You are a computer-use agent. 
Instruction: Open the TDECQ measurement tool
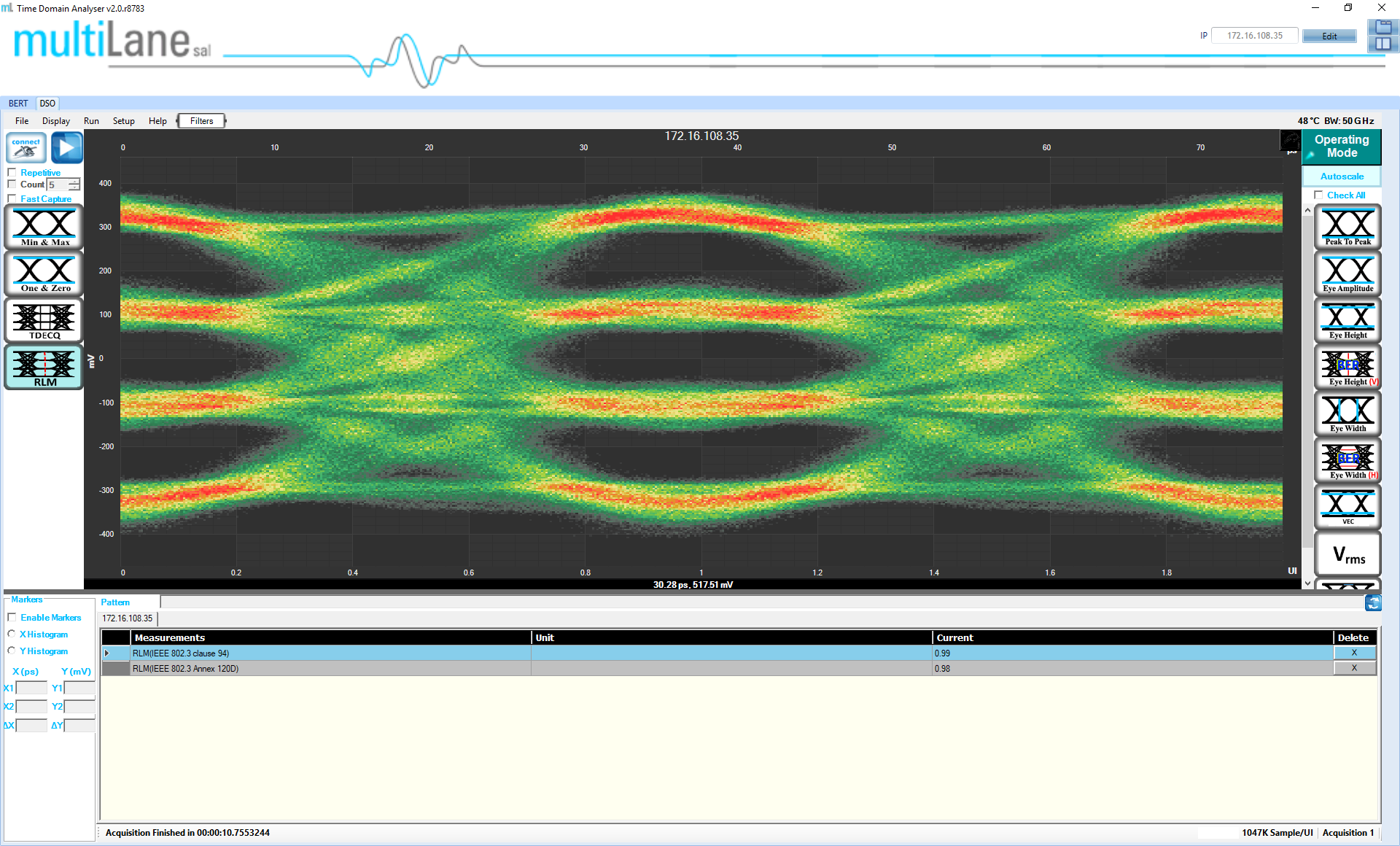44,320
